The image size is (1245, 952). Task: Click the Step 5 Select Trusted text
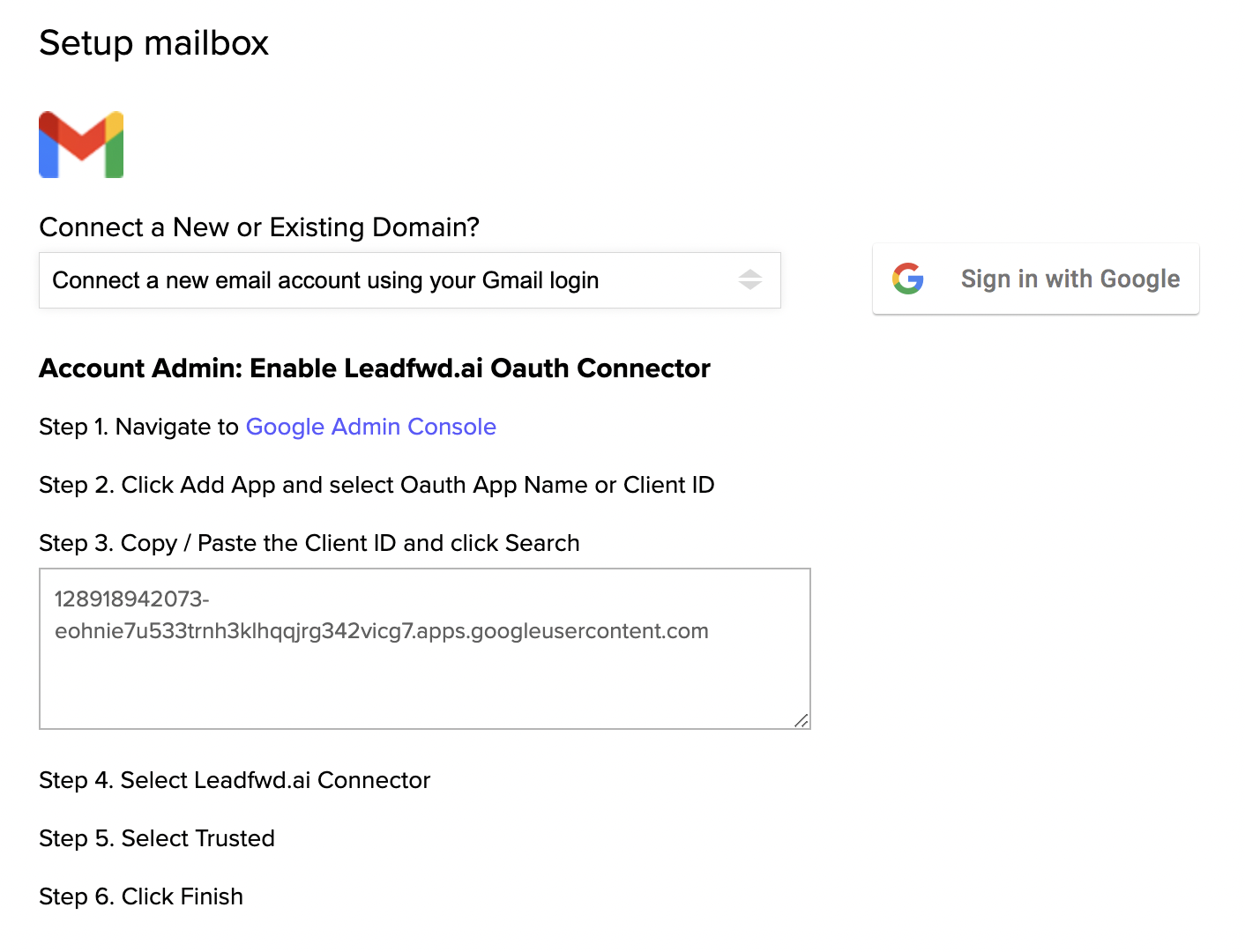tap(157, 838)
